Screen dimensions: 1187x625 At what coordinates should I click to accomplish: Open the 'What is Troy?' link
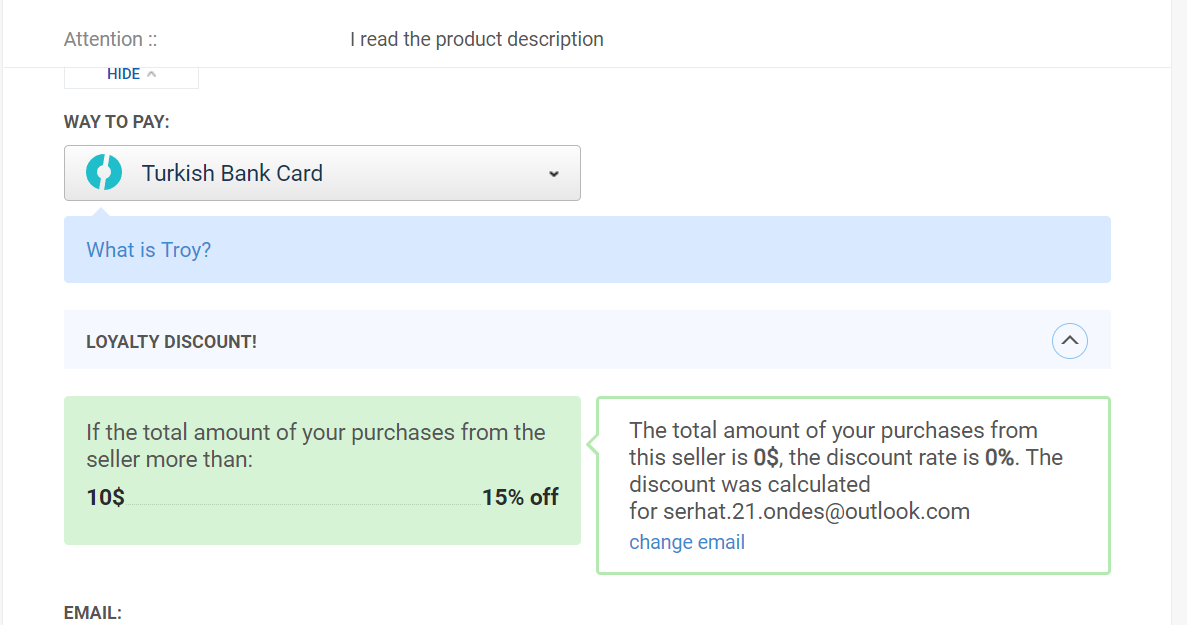point(149,250)
